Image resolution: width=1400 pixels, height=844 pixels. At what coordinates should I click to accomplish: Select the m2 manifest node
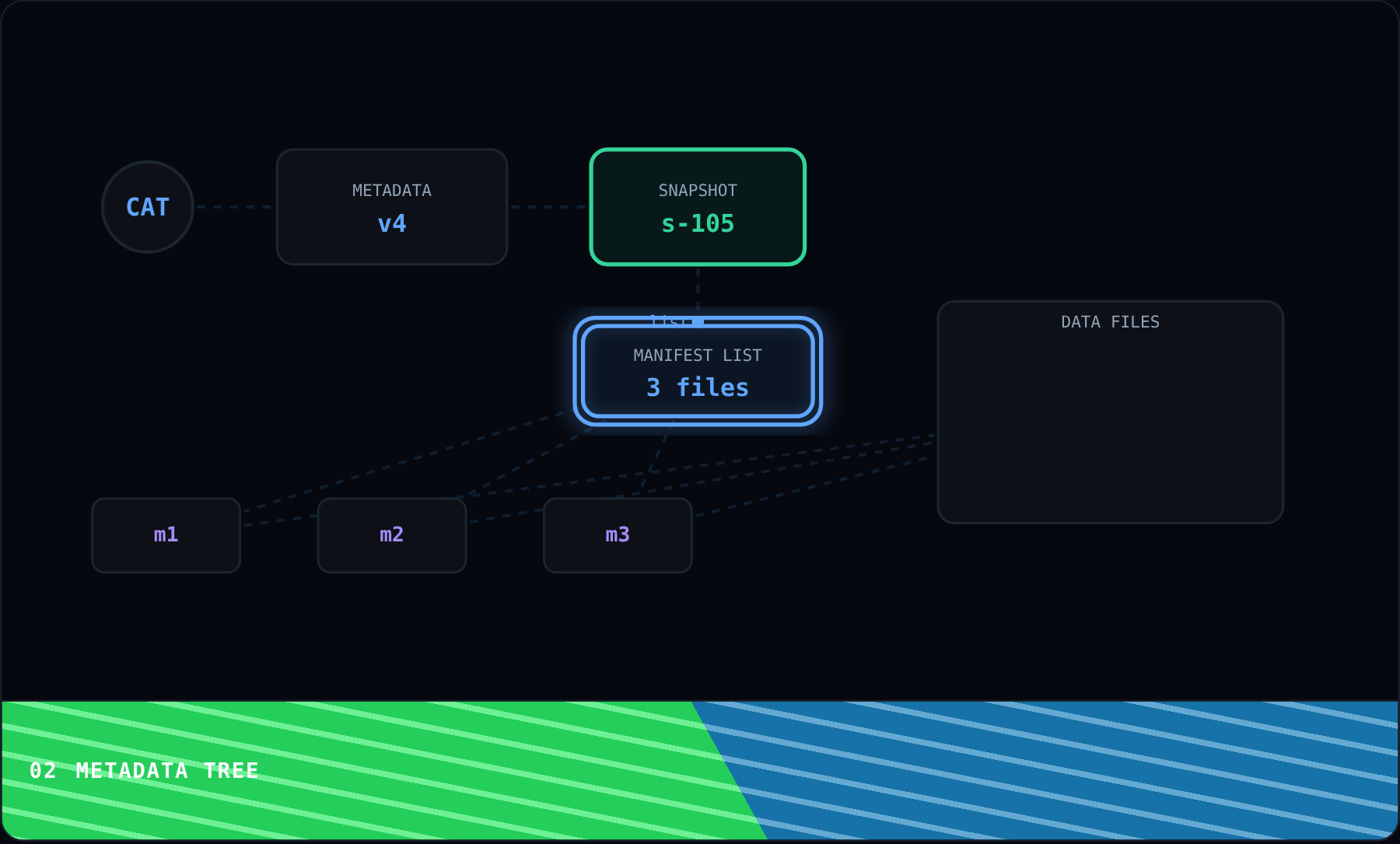[392, 535]
